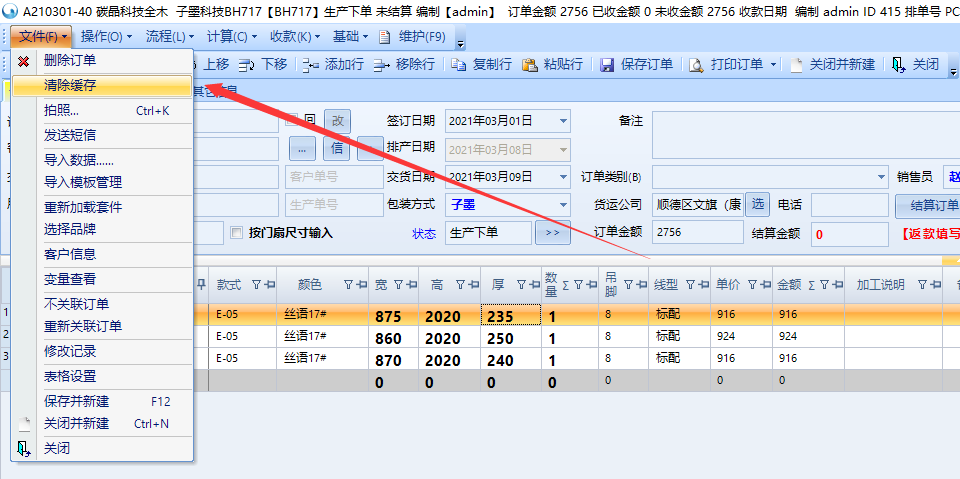Toggle the 回 checkbox beside 改 button
The image size is (960, 479).
coord(293,120)
